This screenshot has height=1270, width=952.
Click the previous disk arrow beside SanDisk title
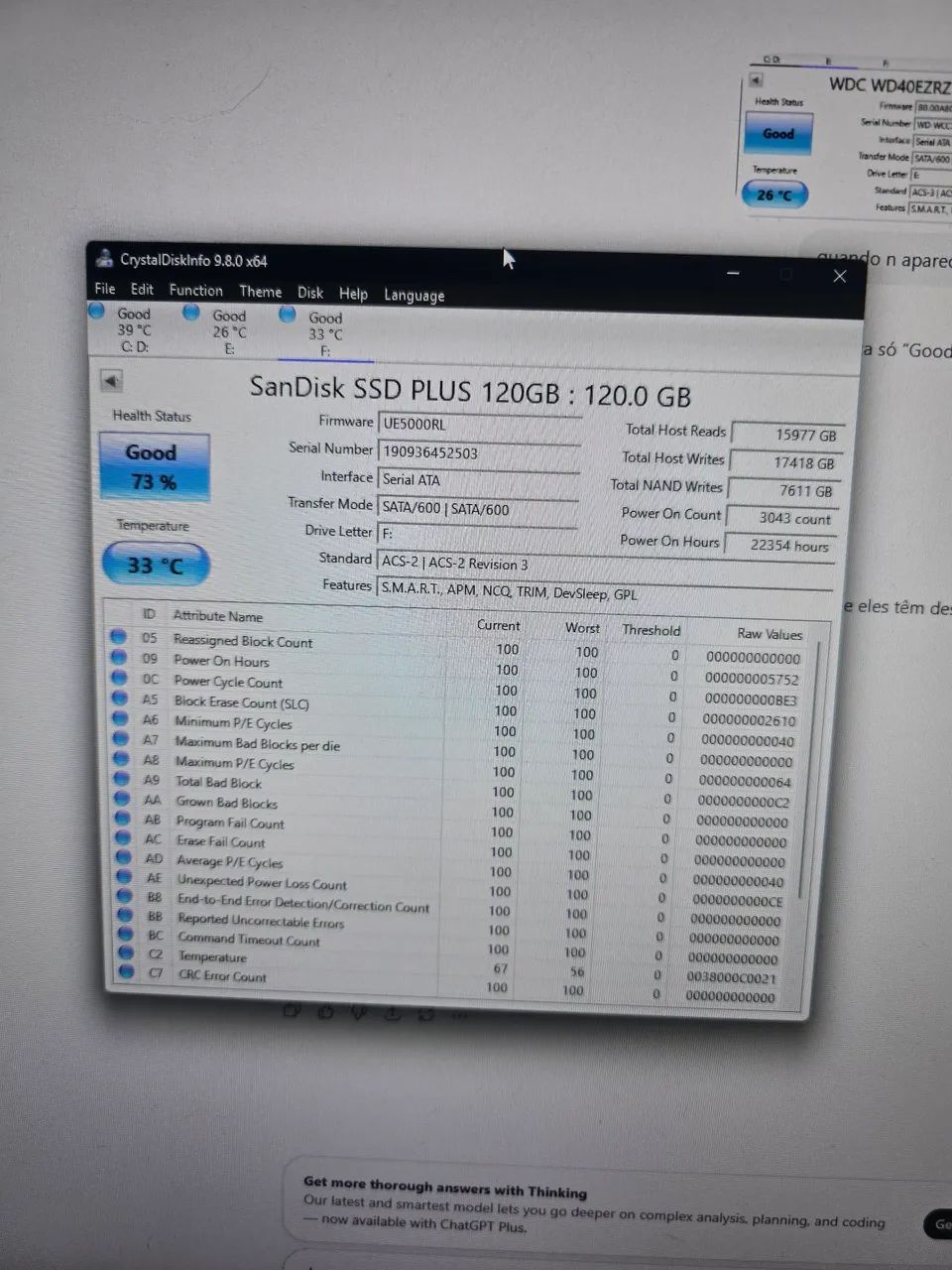[x=111, y=381]
